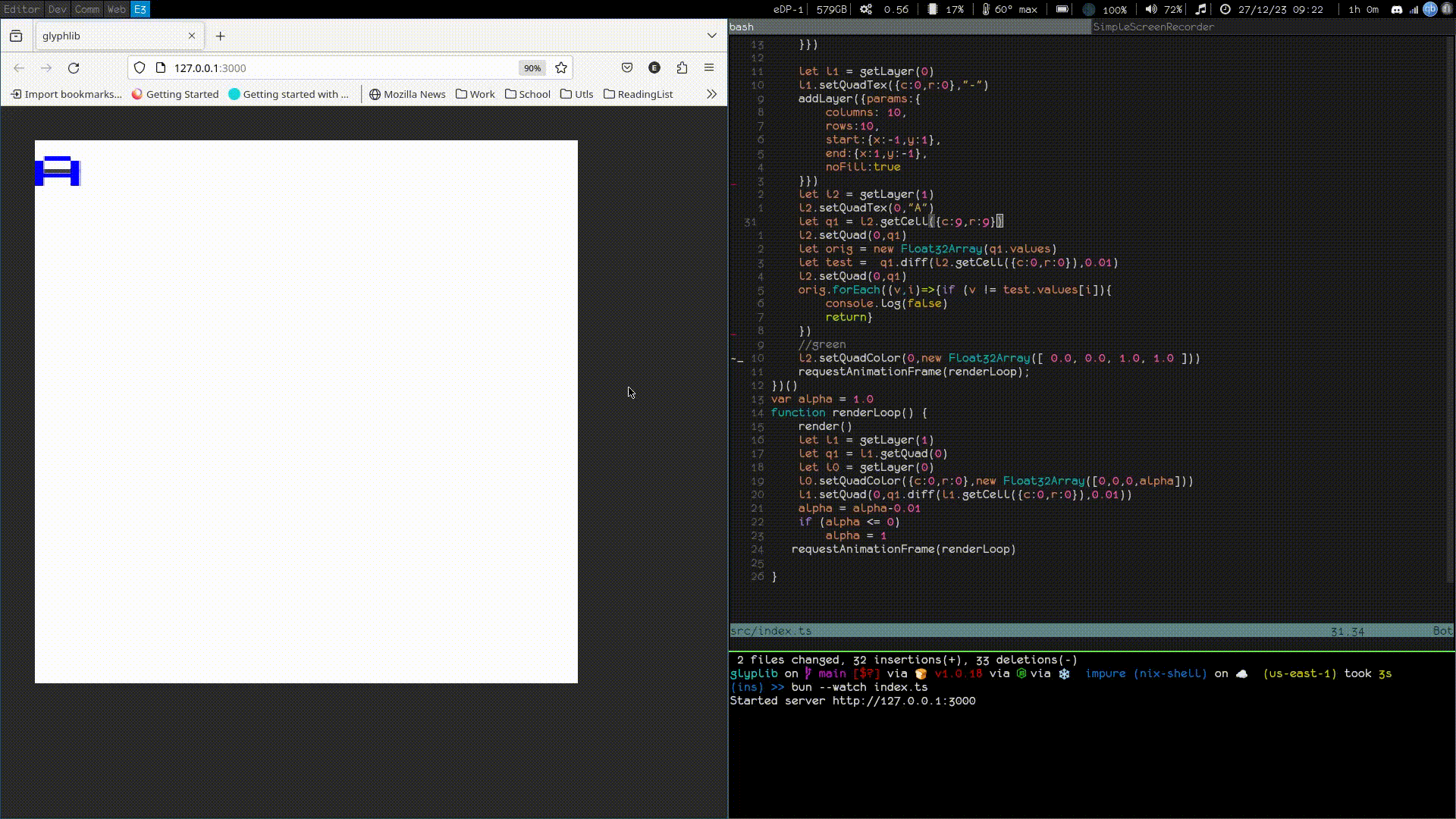Reset the 90% zoom level badge
Image resolution: width=1456 pixels, height=819 pixels.
[x=532, y=68]
